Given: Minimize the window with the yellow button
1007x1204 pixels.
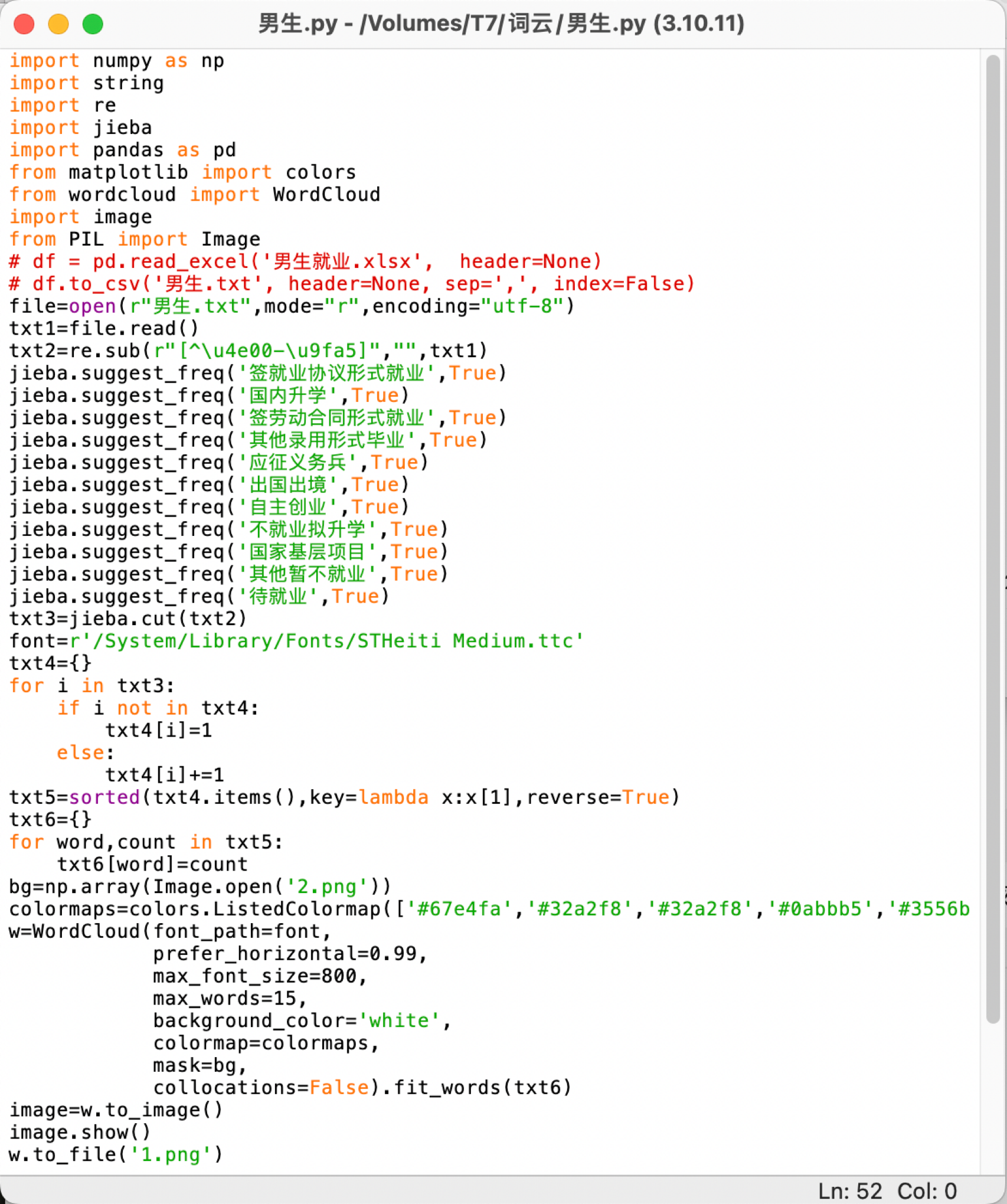Looking at the screenshot, I should 58,24.
